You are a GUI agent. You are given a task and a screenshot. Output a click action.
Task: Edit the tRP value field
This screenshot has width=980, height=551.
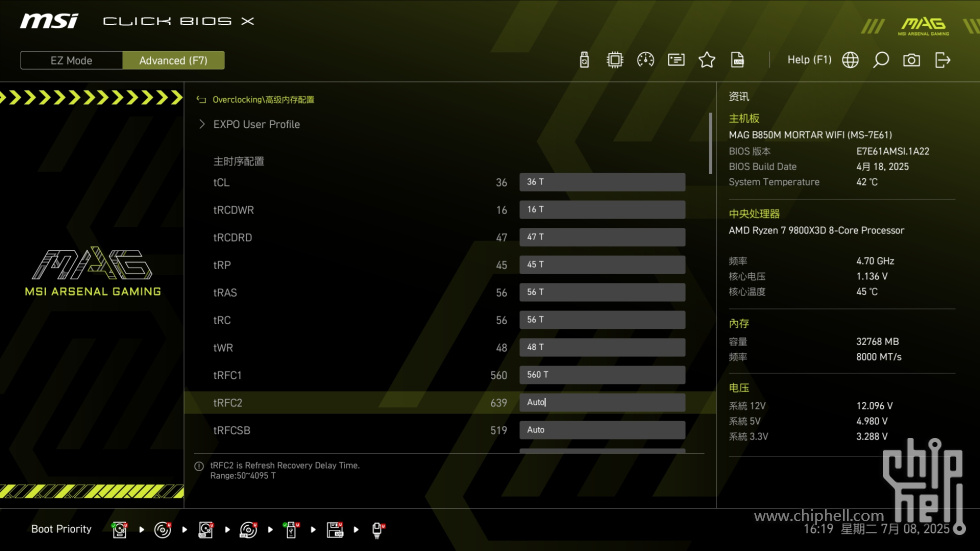[602, 264]
